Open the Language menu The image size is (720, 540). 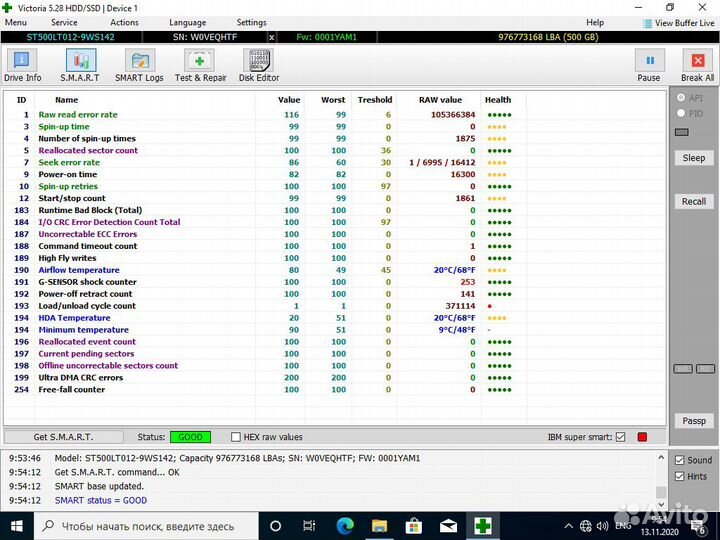click(187, 22)
